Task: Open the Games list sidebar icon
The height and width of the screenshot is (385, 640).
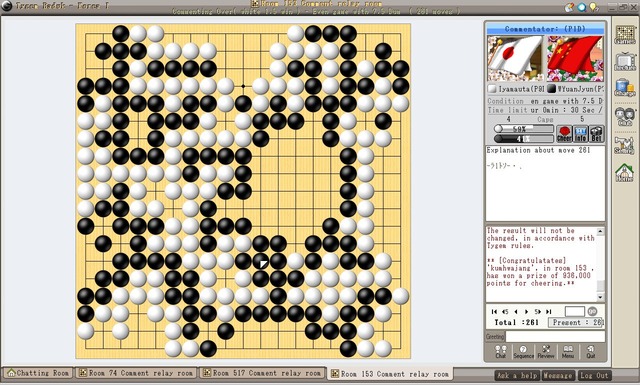Action: 625,34
